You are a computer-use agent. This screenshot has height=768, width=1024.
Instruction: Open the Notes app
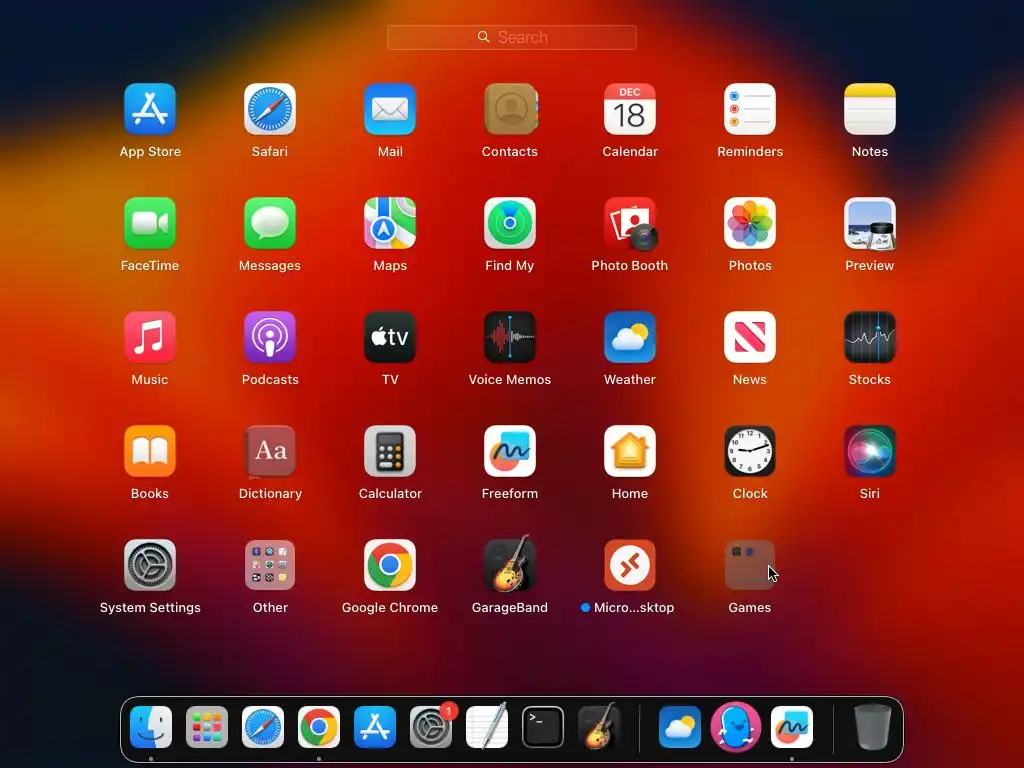[x=870, y=109]
